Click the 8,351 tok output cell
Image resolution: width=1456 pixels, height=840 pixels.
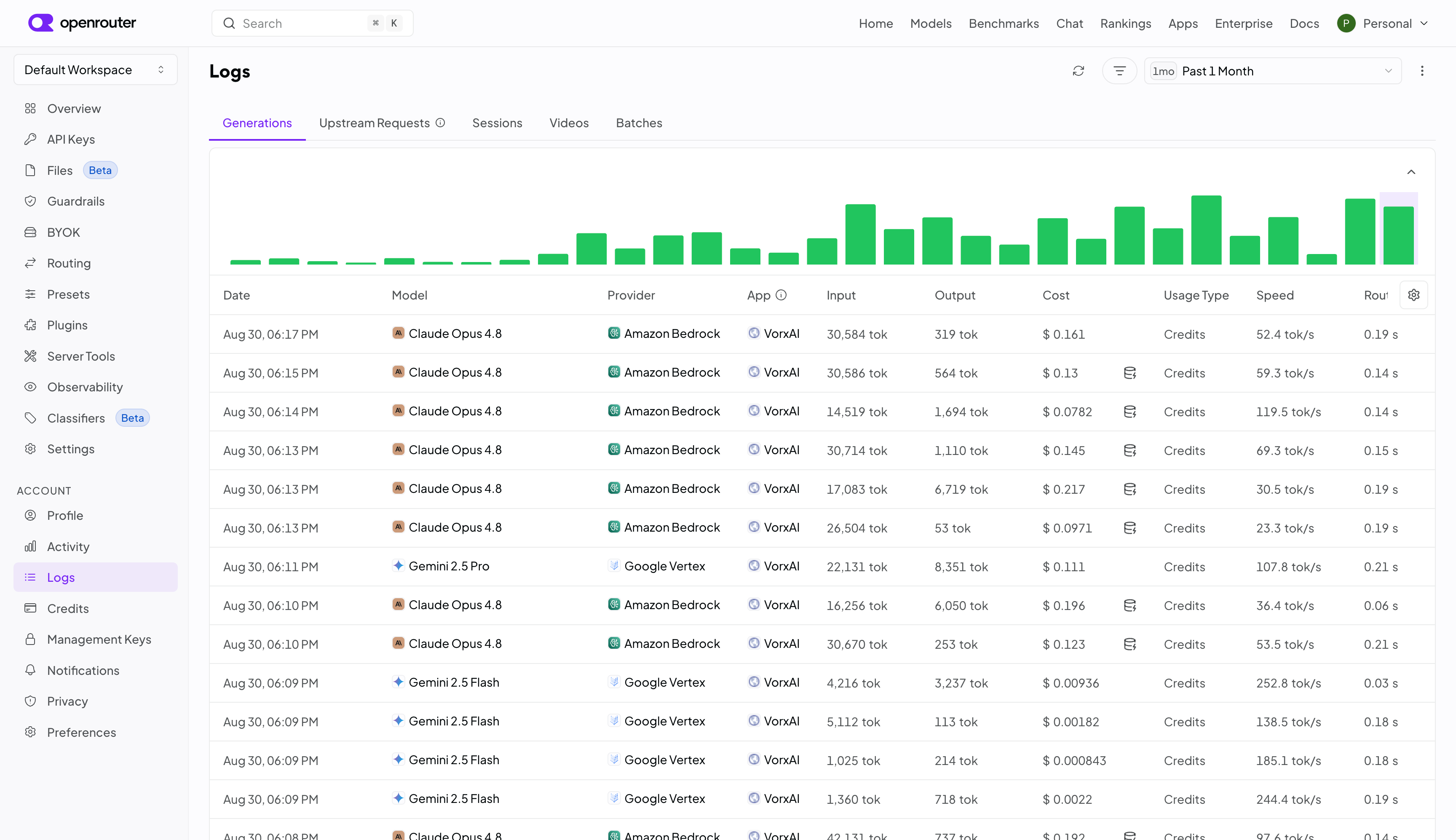point(961,567)
